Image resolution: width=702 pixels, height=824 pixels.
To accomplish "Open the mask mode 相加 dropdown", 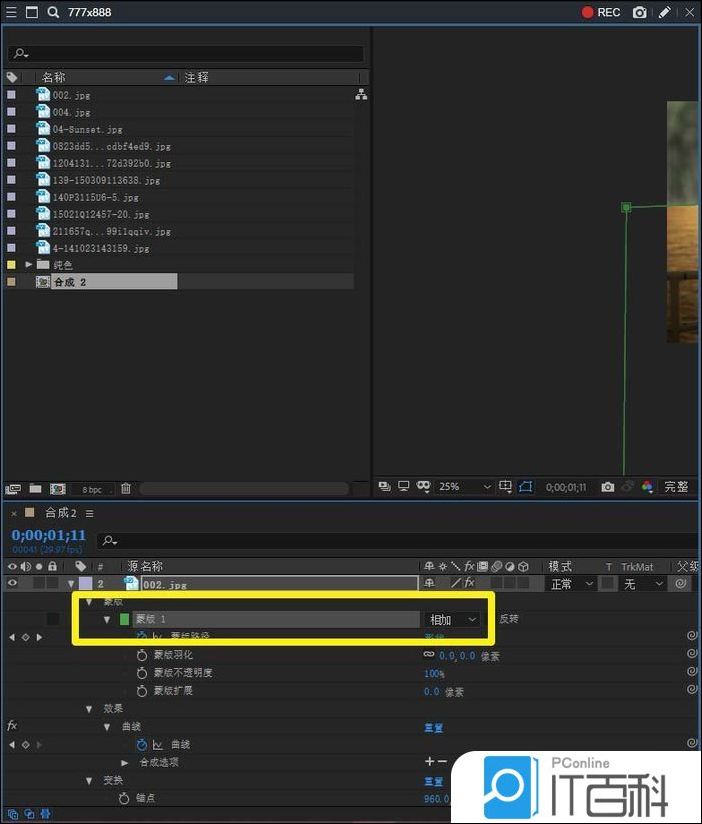I will tap(453, 619).
